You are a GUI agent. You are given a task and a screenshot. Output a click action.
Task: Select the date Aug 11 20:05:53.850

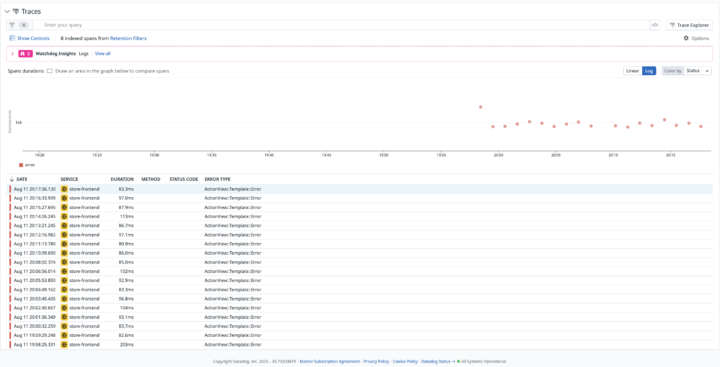(x=34, y=280)
